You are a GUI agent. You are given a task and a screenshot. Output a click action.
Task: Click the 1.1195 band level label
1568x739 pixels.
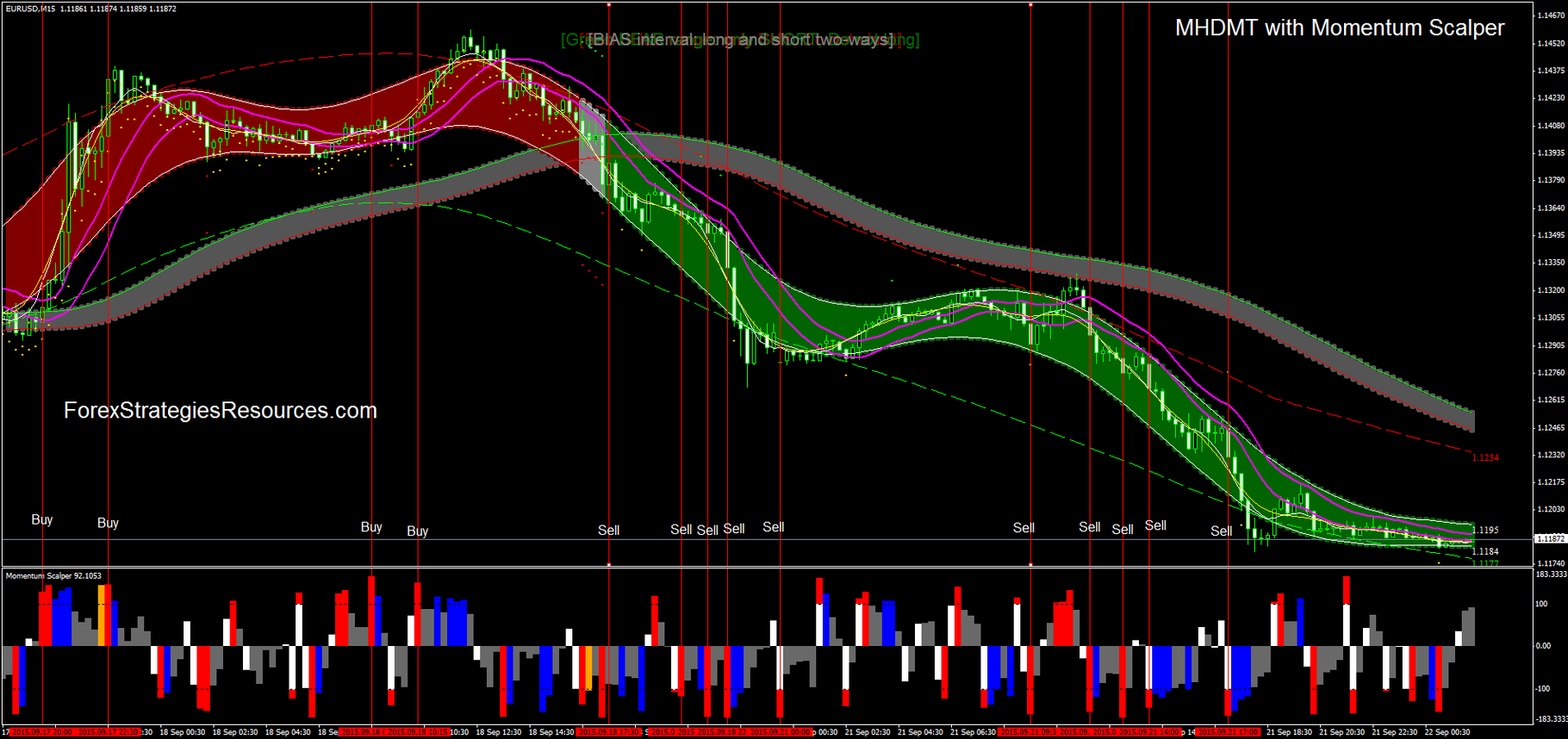pyautogui.click(x=1485, y=531)
